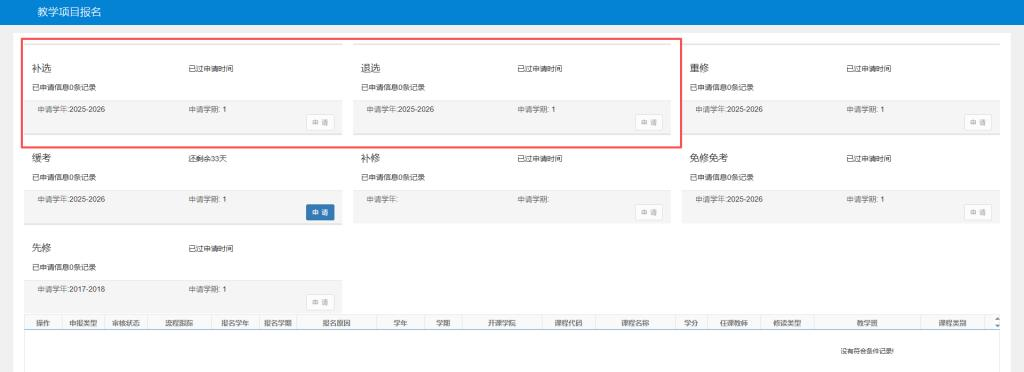Click 已过申请时间 in the 退选 card
The width and height of the screenshot is (1024, 372).
[539, 69]
